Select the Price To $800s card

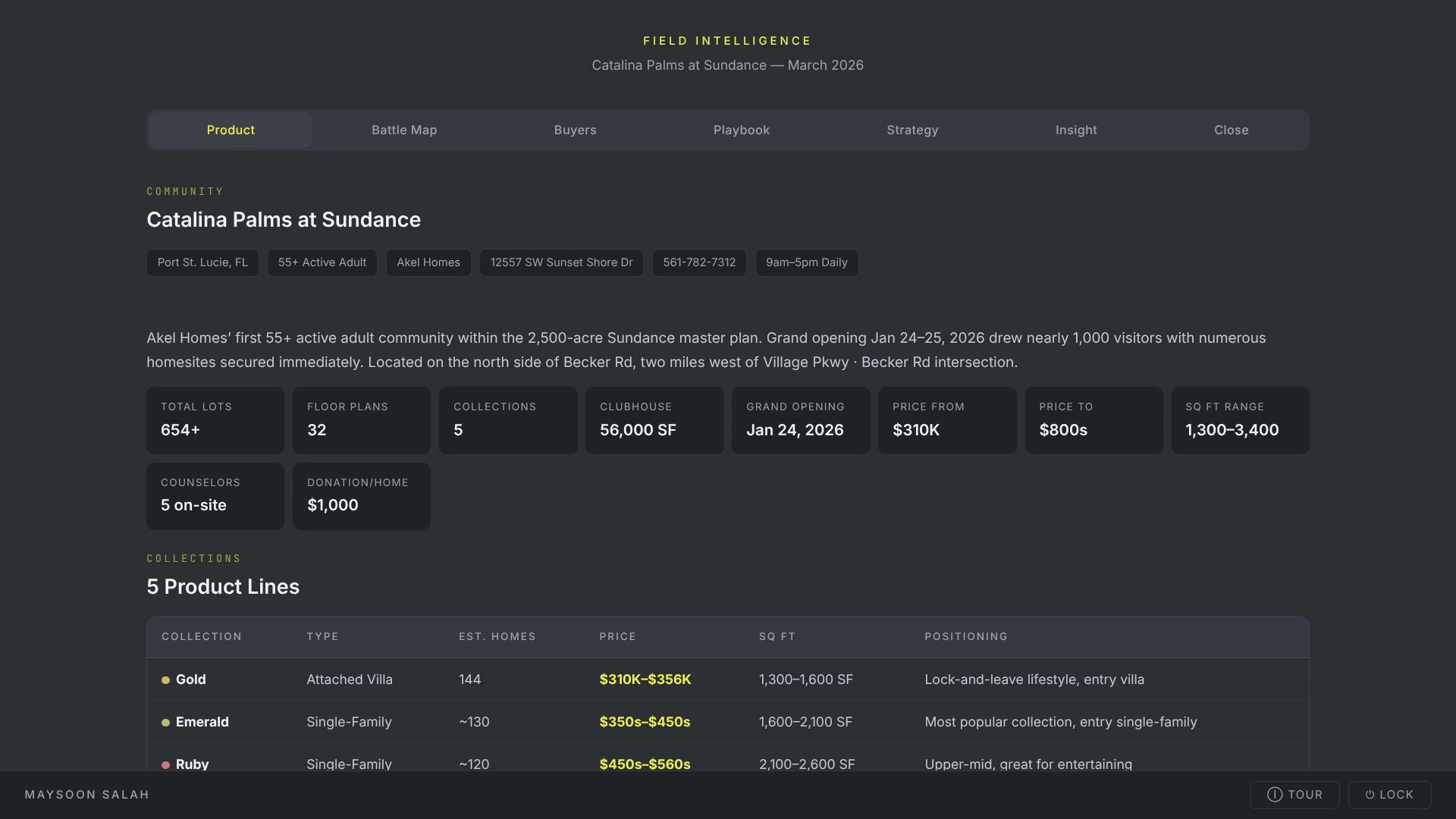[1094, 420]
